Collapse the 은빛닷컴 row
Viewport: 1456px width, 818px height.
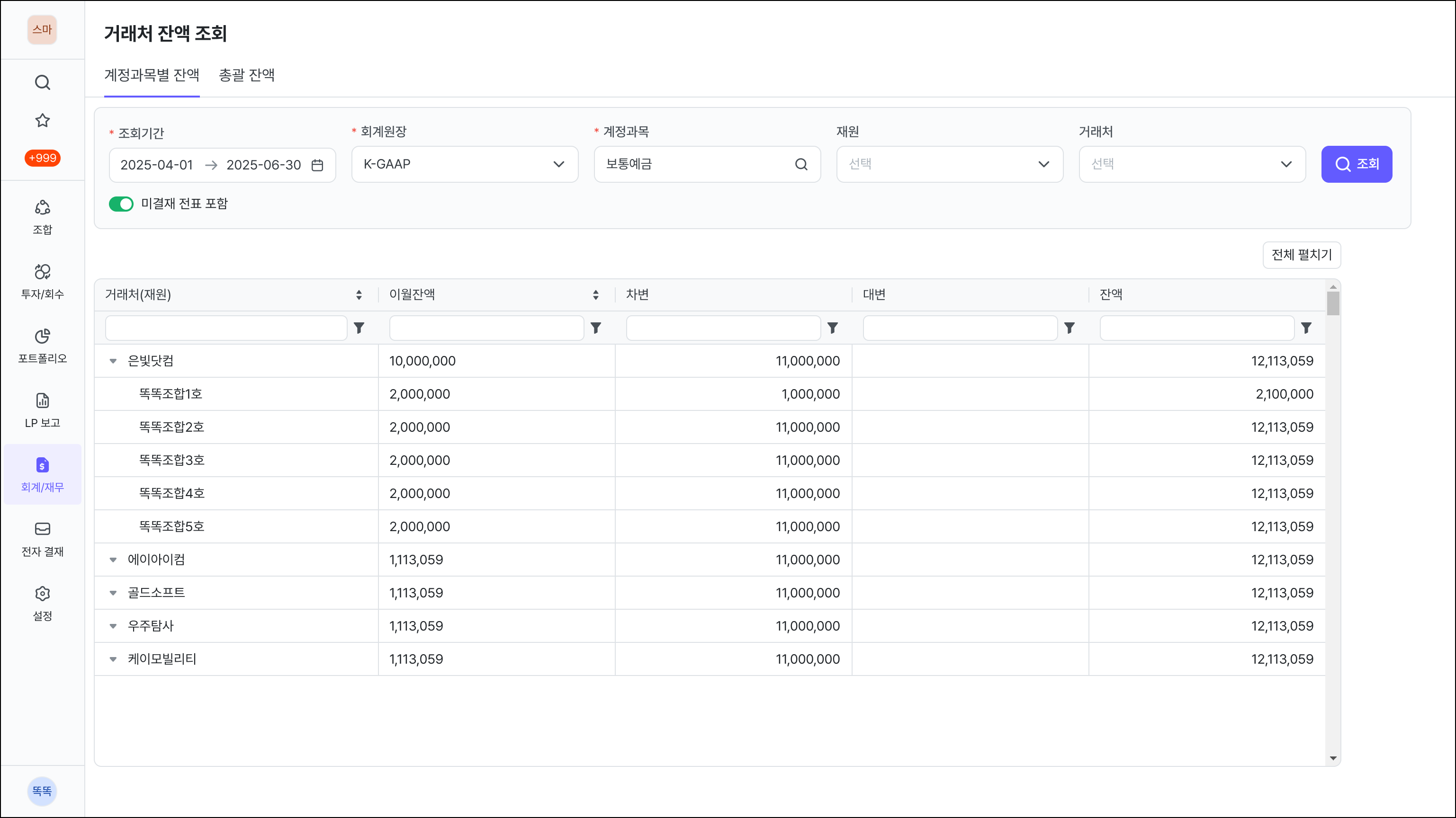113,362
